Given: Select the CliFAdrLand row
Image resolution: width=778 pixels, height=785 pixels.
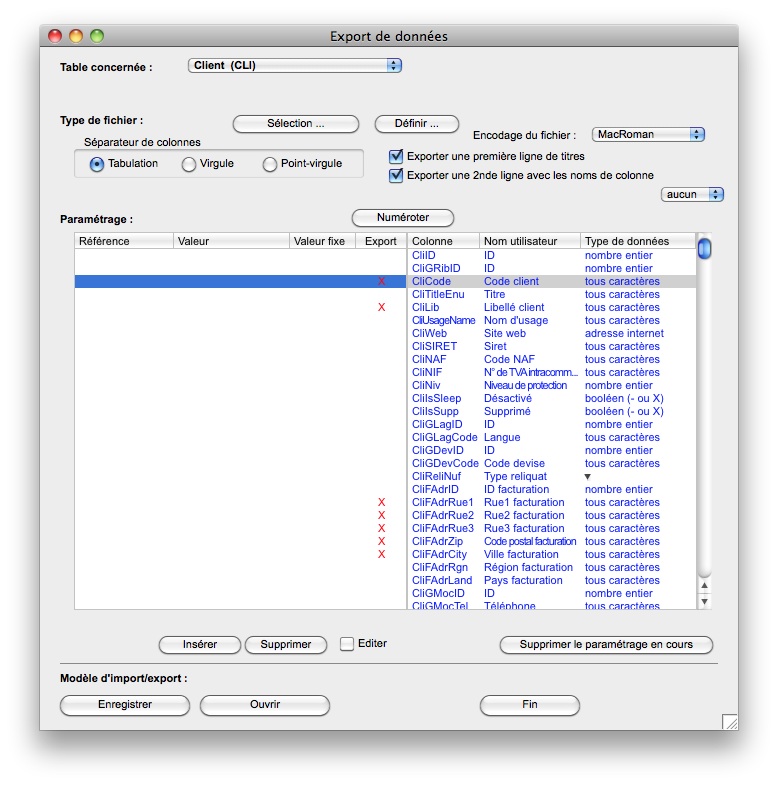Looking at the screenshot, I should coord(385,581).
